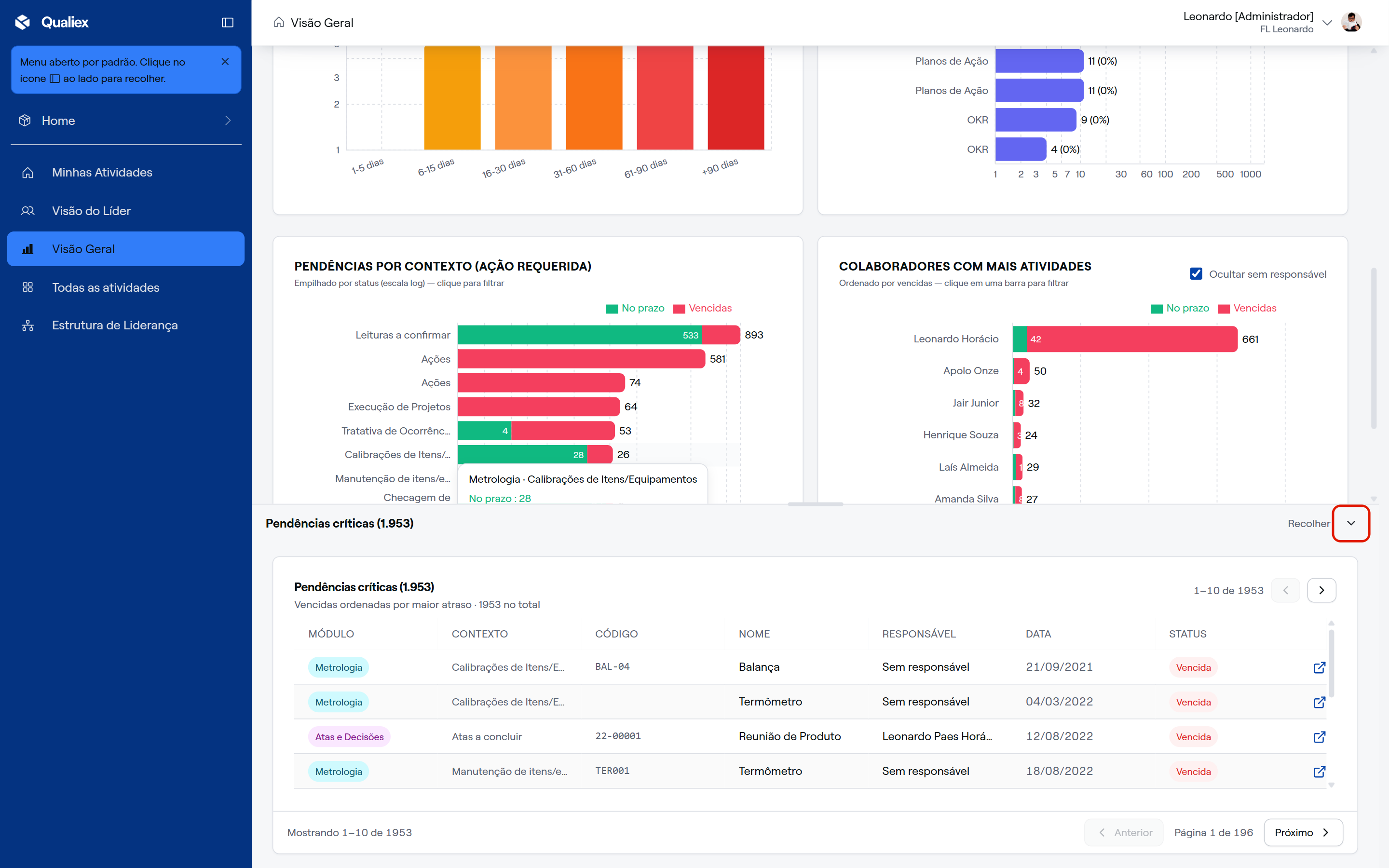Click the Leituras a confirmar green bar
Viewport: 1389px width, 868px height.
click(x=580, y=335)
